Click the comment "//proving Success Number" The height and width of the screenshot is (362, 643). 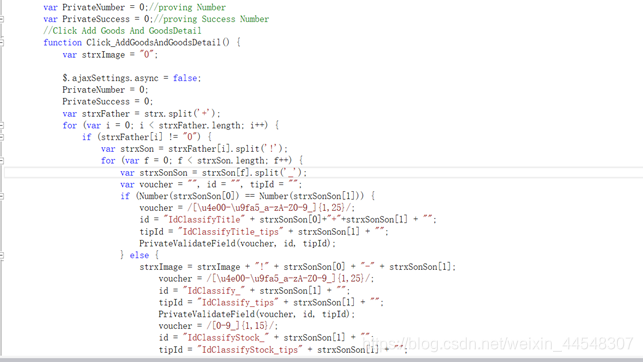211,19
